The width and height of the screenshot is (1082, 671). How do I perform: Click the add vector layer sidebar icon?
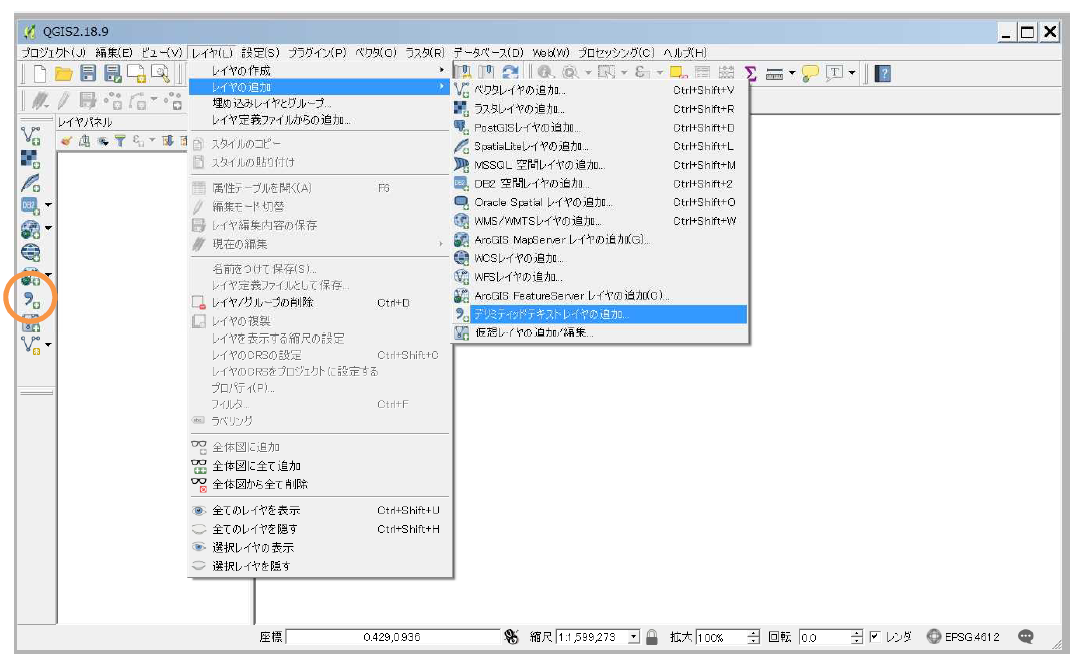click(31, 137)
